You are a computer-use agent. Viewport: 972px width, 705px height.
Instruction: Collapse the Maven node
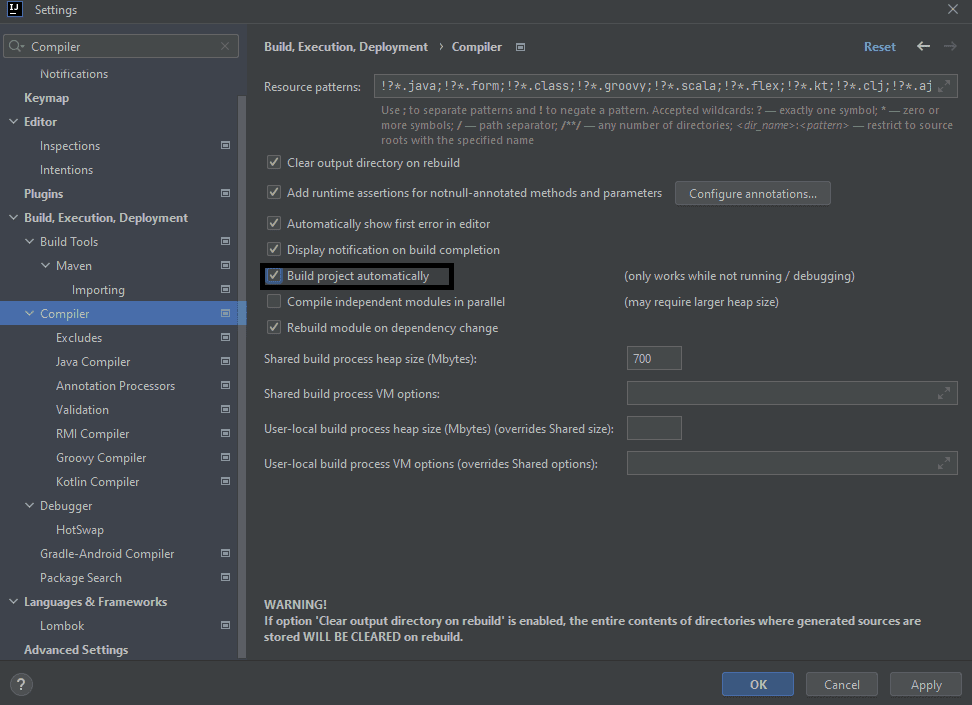coord(45,265)
